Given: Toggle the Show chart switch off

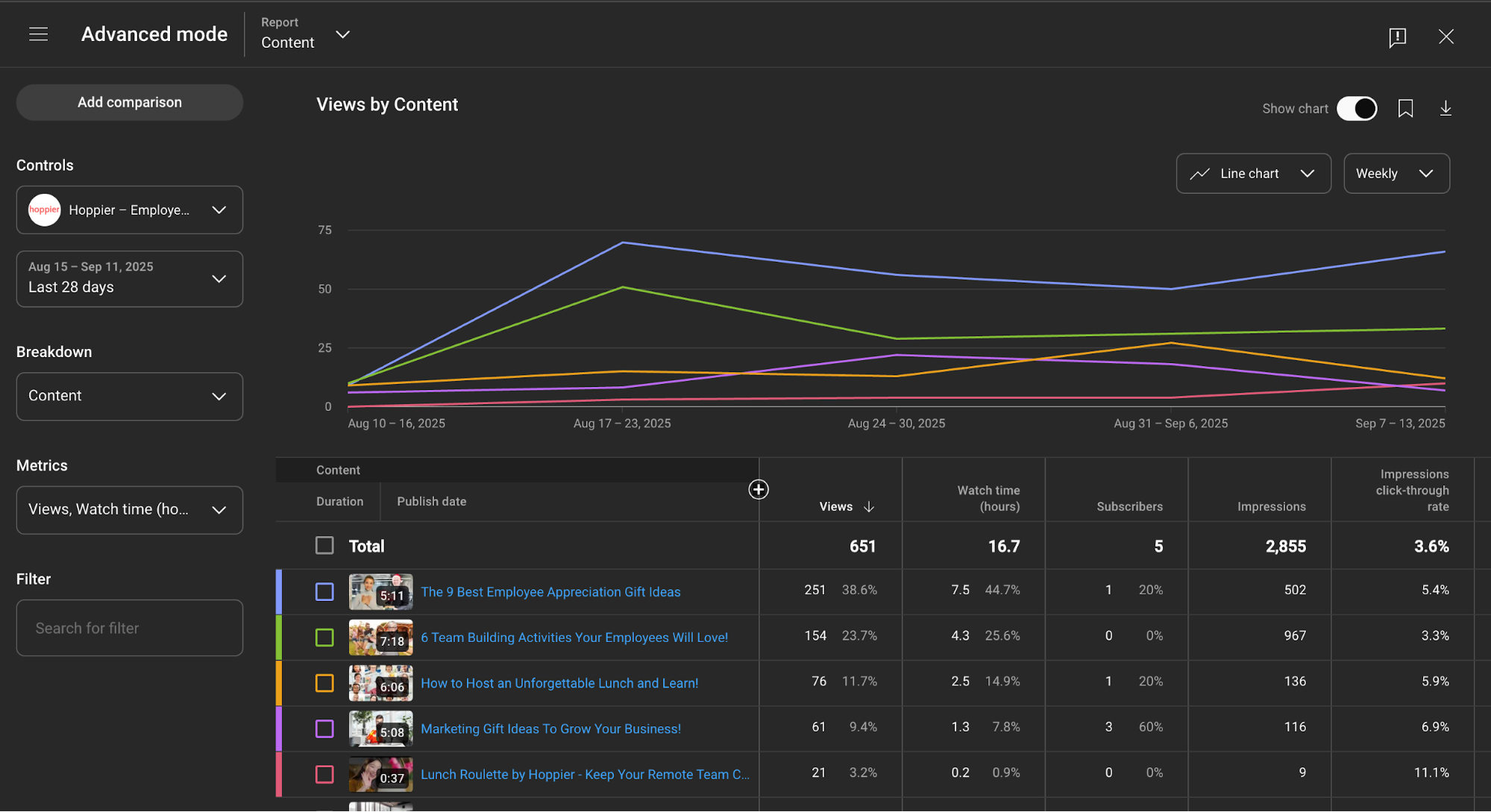Looking at the screenshot, I should pyautogui.click(x=1357, y=108).
